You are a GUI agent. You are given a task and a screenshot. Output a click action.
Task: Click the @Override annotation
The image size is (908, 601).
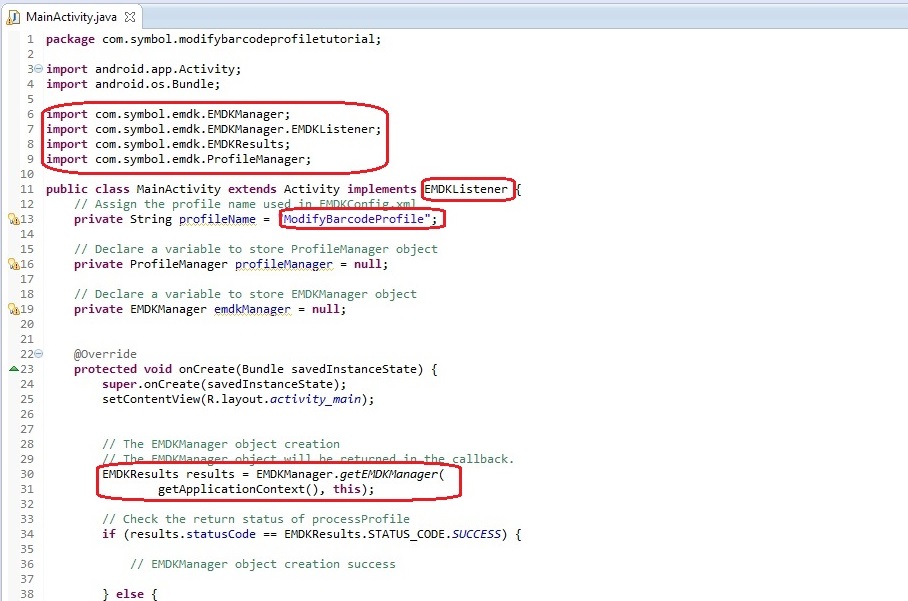(105, 354)
